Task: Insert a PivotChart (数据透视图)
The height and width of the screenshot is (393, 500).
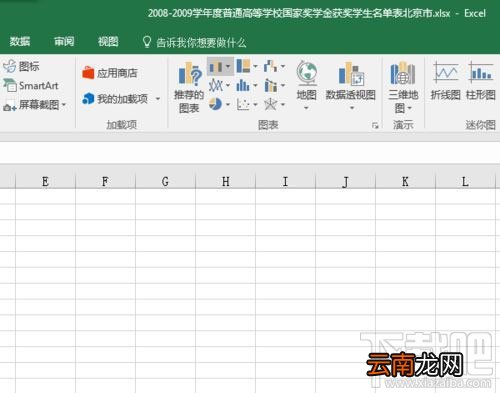Action: [x=351, y=81]
